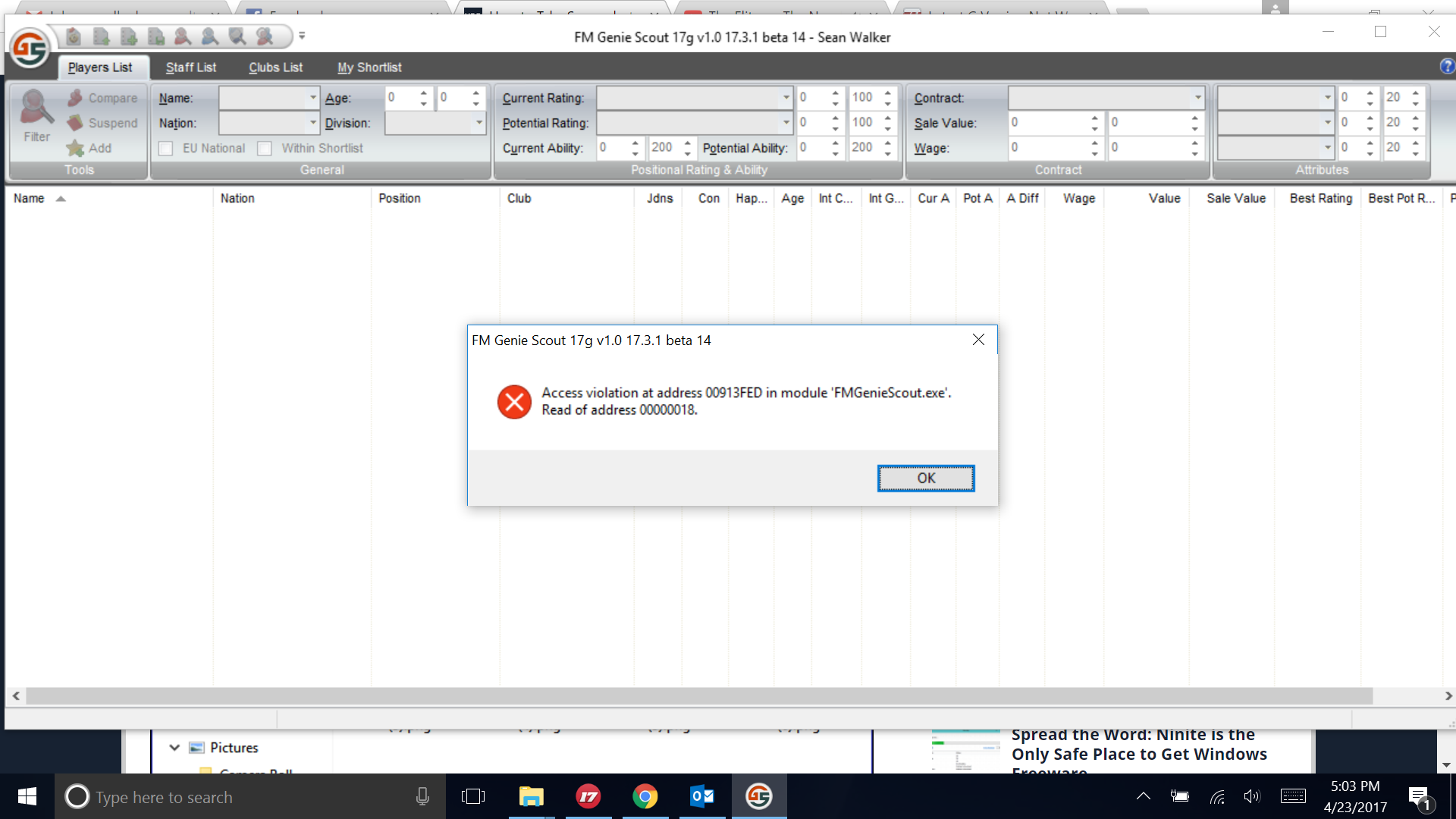Close the error dialog with X
The image size is (1456, 819).
point(978,340)
